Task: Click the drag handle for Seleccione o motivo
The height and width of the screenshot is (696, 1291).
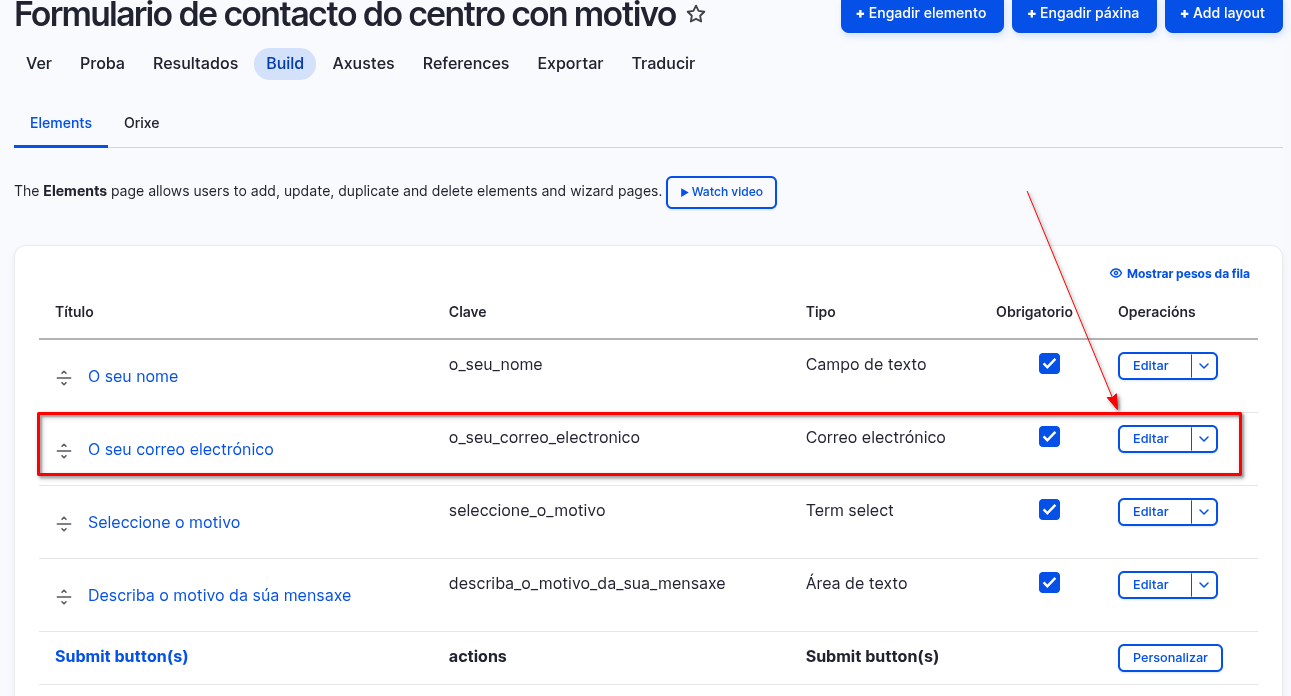Action: (x=64, y=523)
